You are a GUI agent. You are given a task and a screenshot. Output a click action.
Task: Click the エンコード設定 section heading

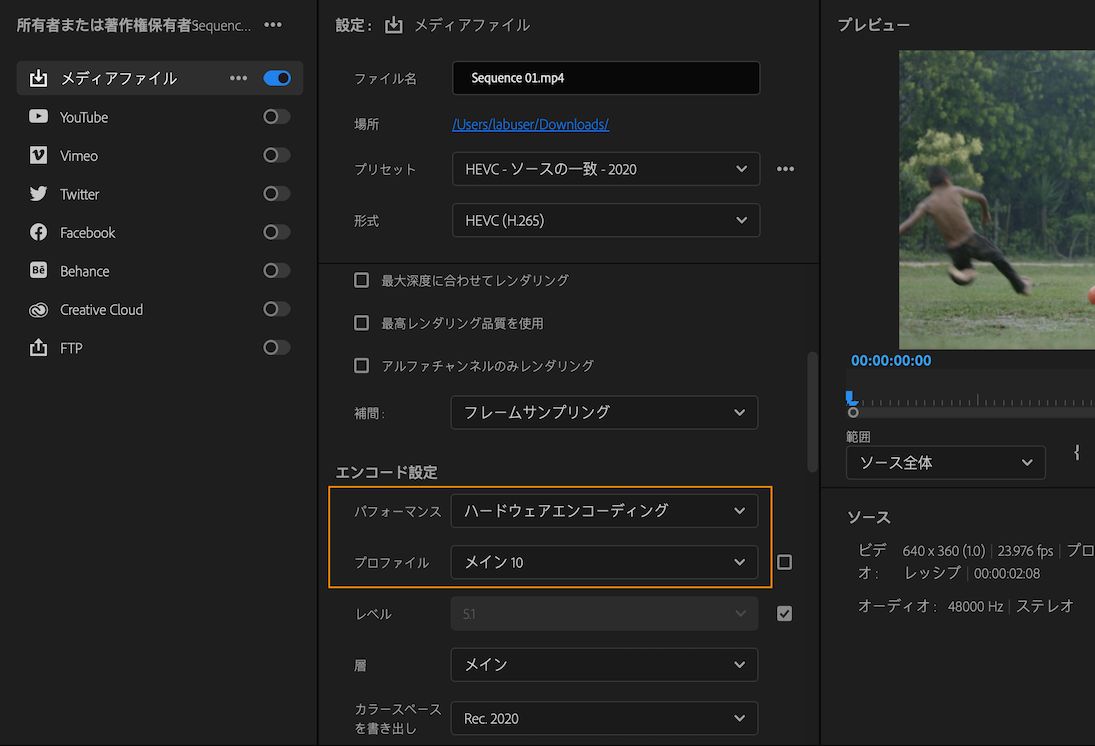(x=386, y=472)
